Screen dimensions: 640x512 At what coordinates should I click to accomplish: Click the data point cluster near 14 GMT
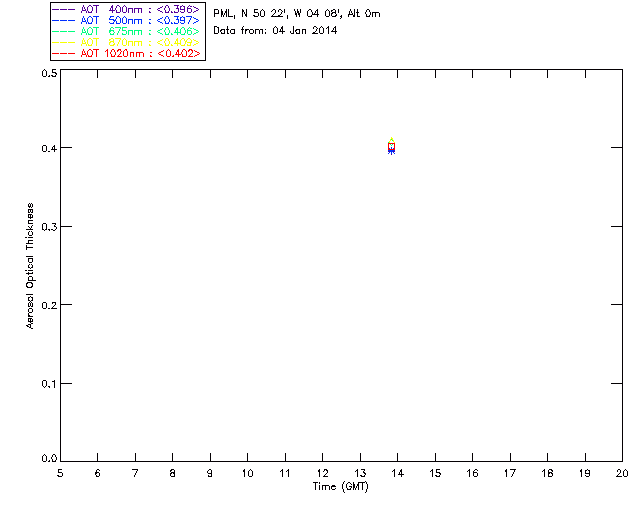click(391, 147)
